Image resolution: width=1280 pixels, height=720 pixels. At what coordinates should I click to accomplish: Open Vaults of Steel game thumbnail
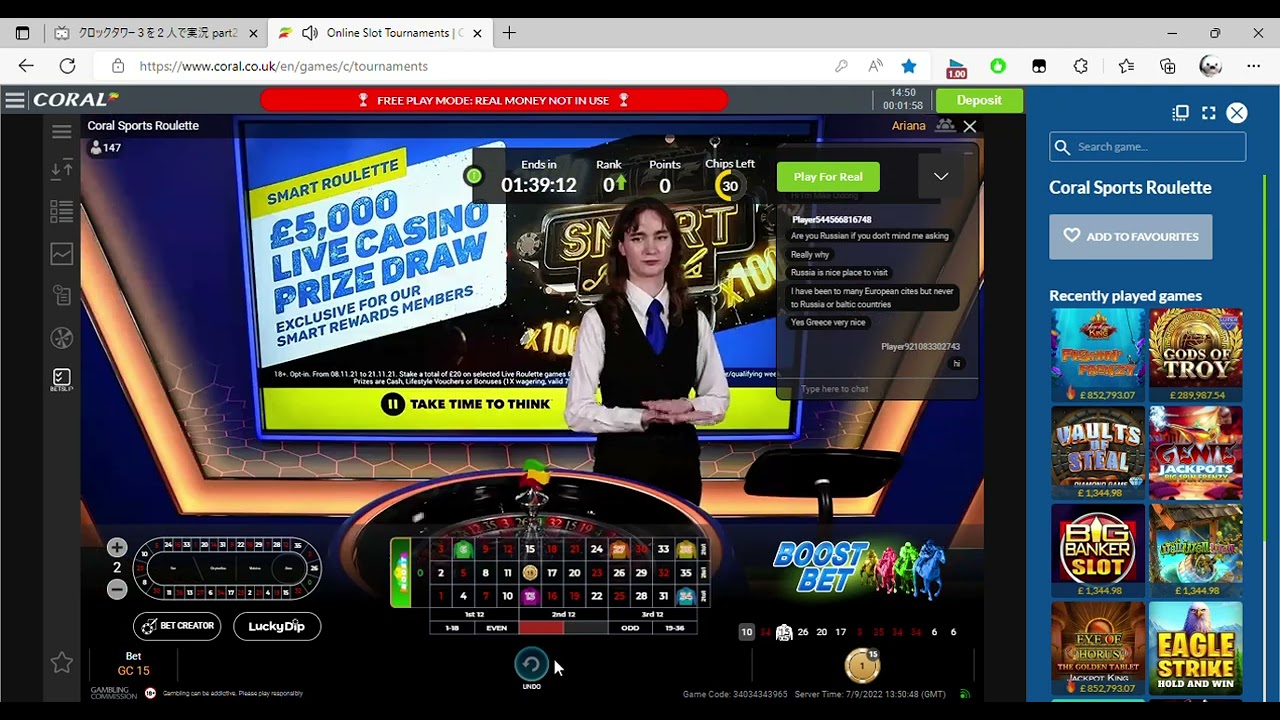click(1098, 453)
